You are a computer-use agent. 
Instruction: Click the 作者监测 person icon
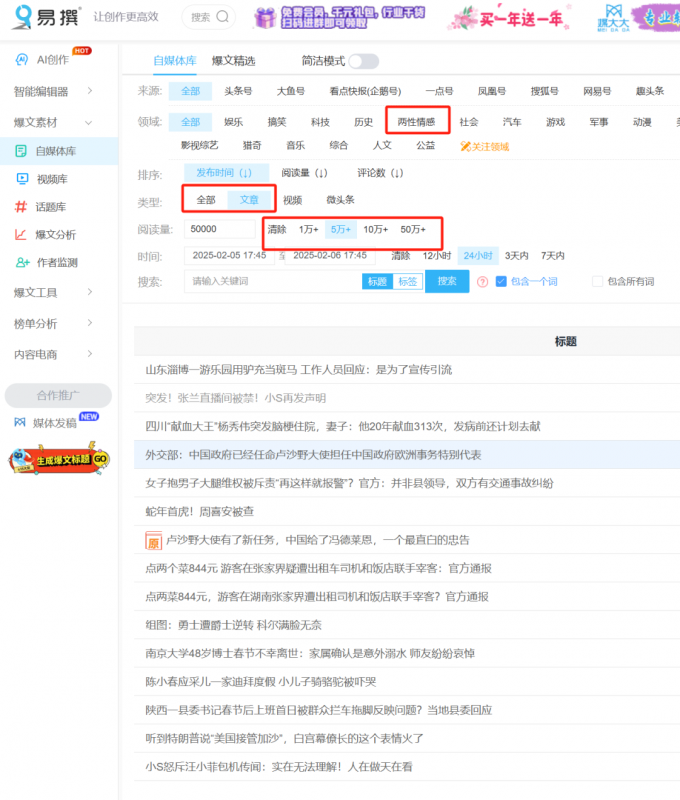click(22, 262)
